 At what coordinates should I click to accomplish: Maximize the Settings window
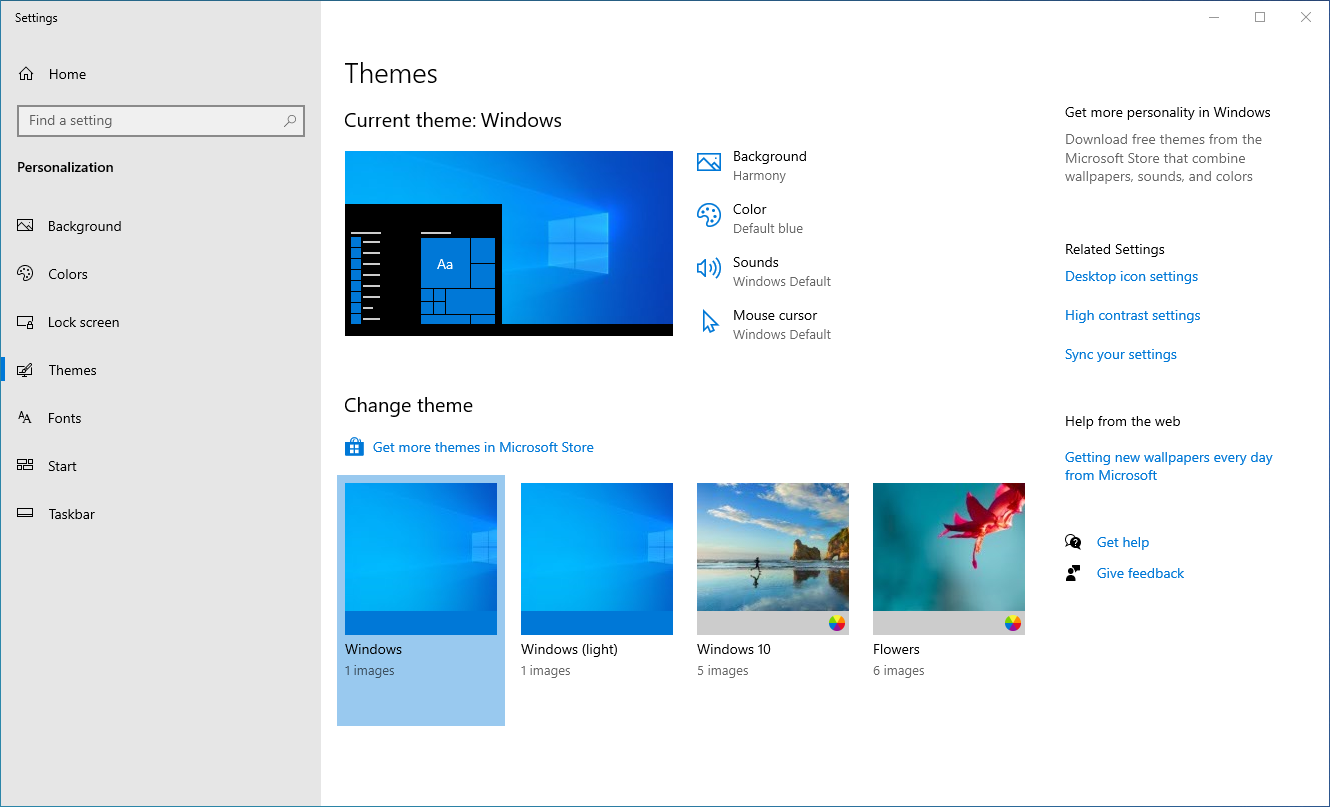[x=1260, y=17]
